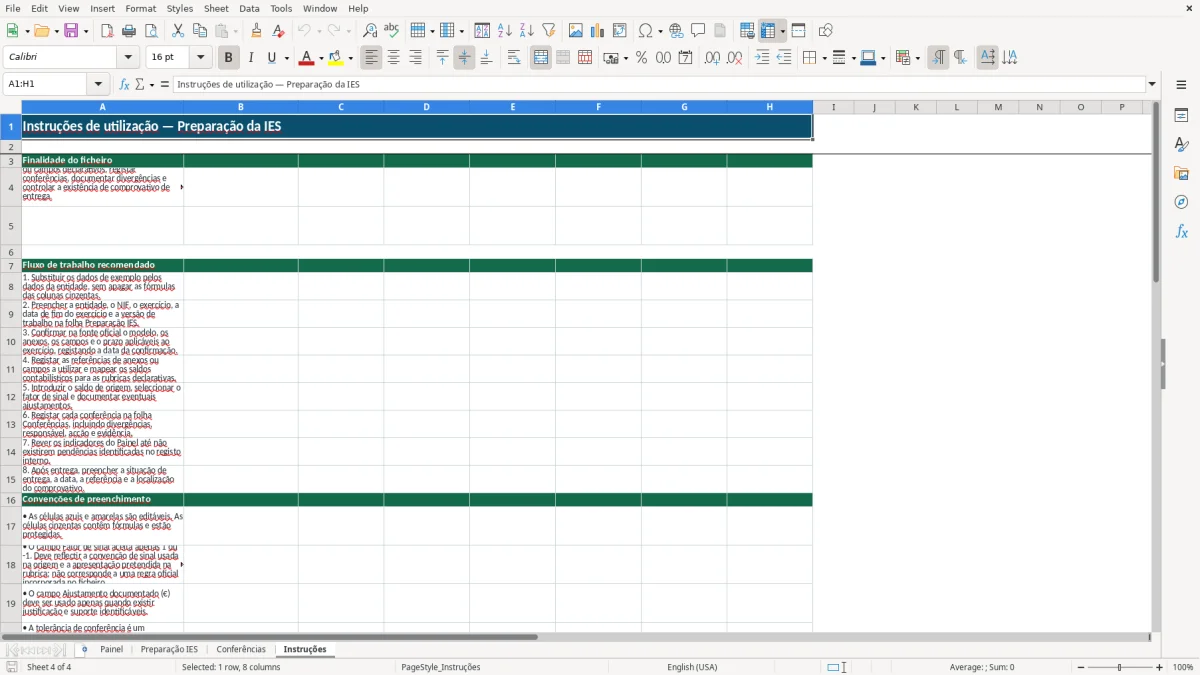Increase the cell indent
Viewport: 1200px width, 675px height.
pyautogui.click(x=762, y=58)
